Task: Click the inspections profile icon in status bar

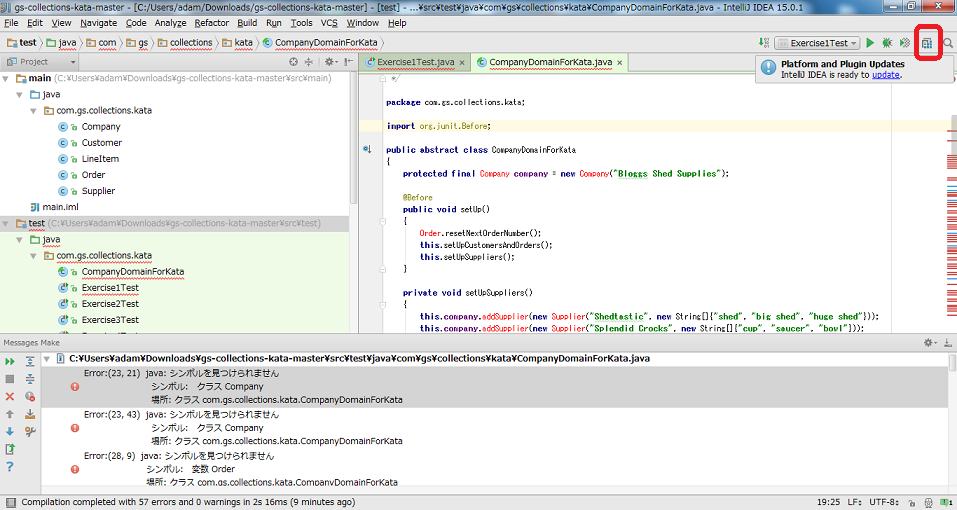Action: (x=928, y=502)
